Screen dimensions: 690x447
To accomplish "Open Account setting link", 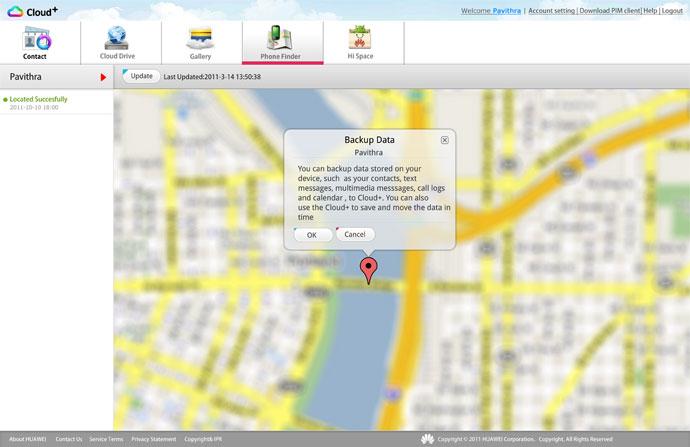I will click(551, 11).
